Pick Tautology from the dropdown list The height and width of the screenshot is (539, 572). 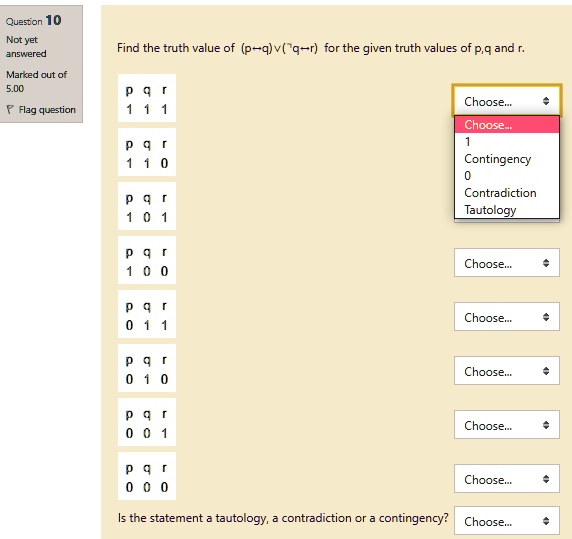tap(506, 210)
